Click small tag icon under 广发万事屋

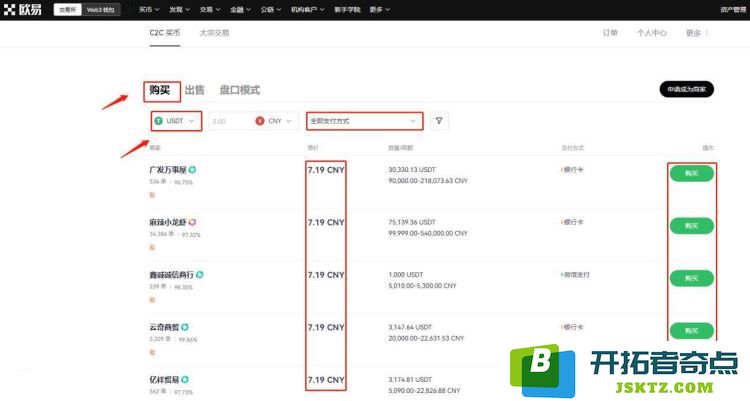152,195
